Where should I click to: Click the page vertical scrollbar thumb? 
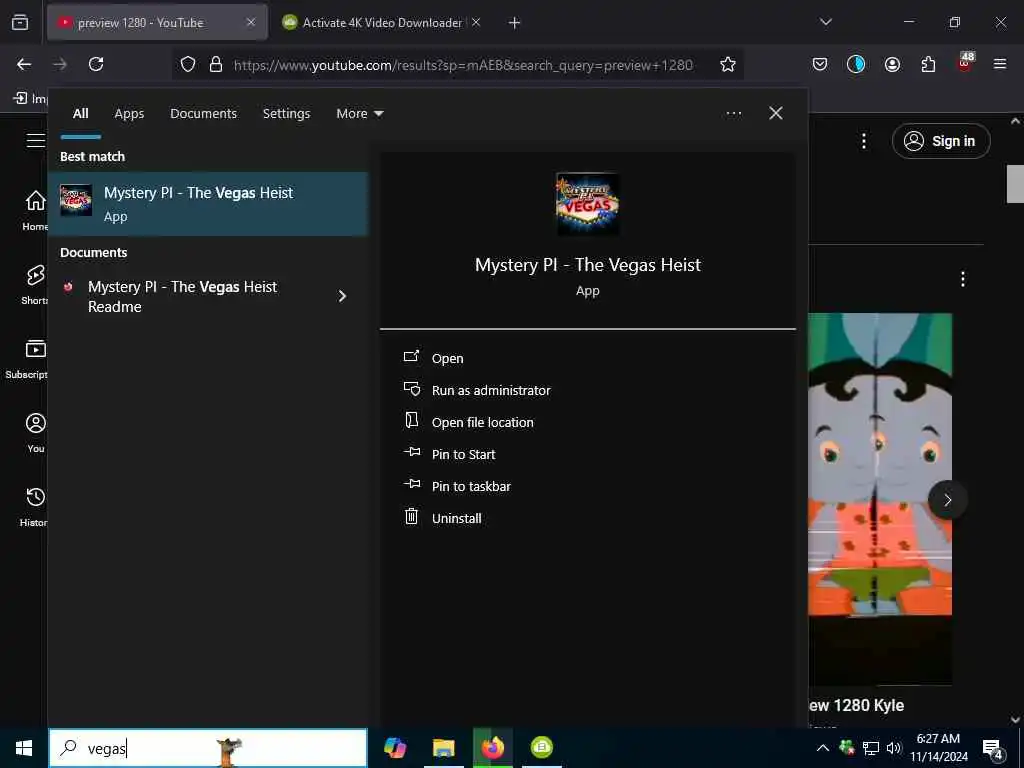(1014, 184)
